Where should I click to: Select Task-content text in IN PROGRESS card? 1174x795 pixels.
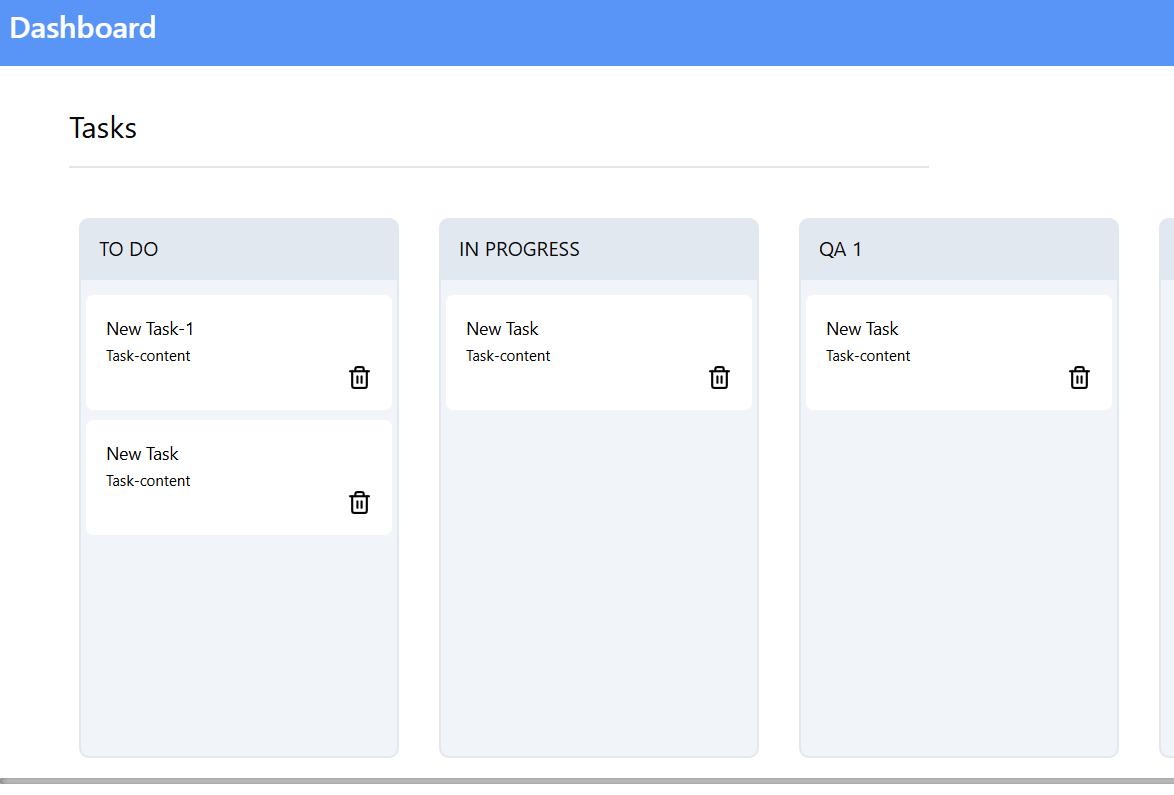(x=508, y=356)
